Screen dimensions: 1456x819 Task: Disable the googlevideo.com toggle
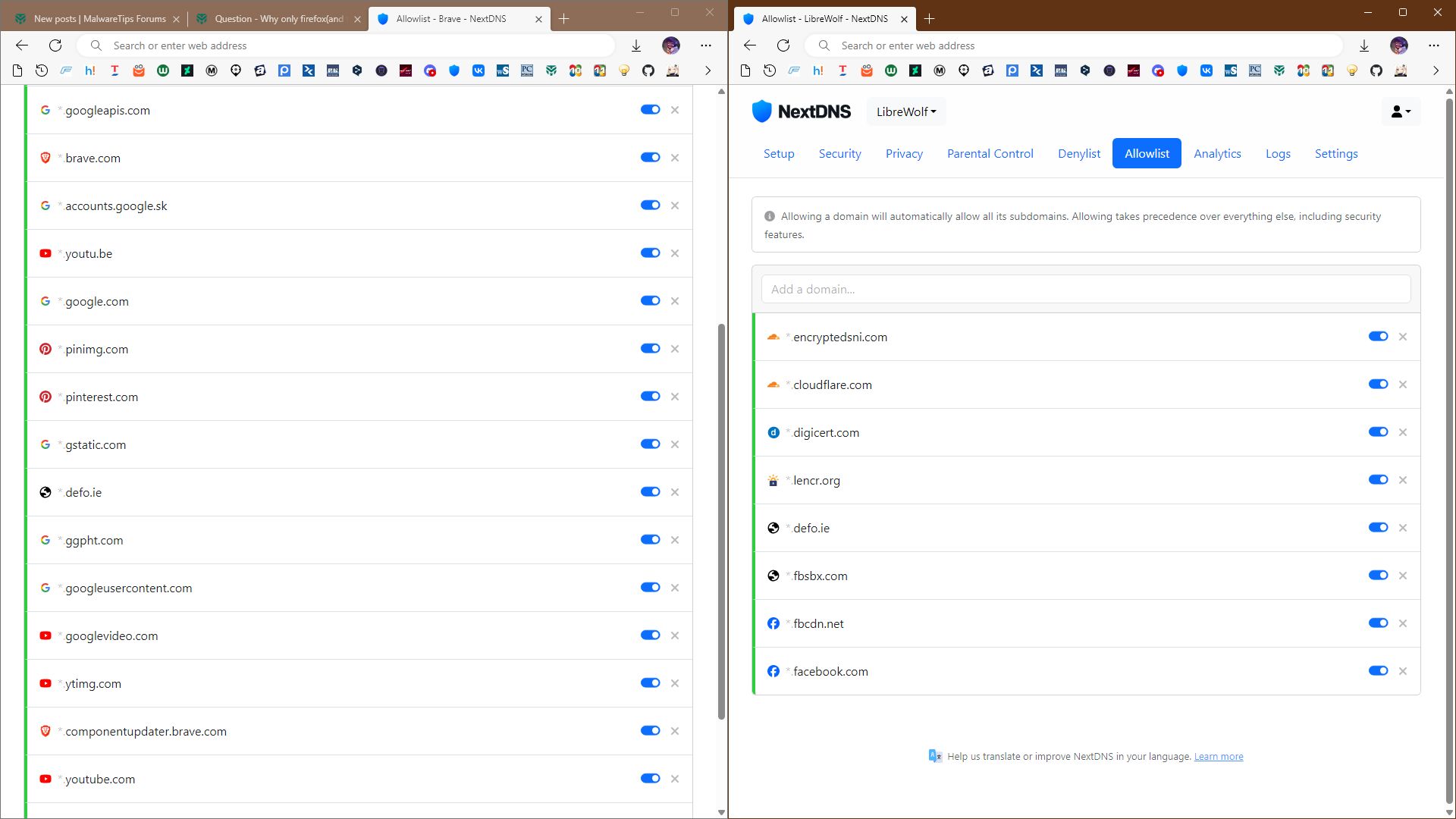(651, 635)
